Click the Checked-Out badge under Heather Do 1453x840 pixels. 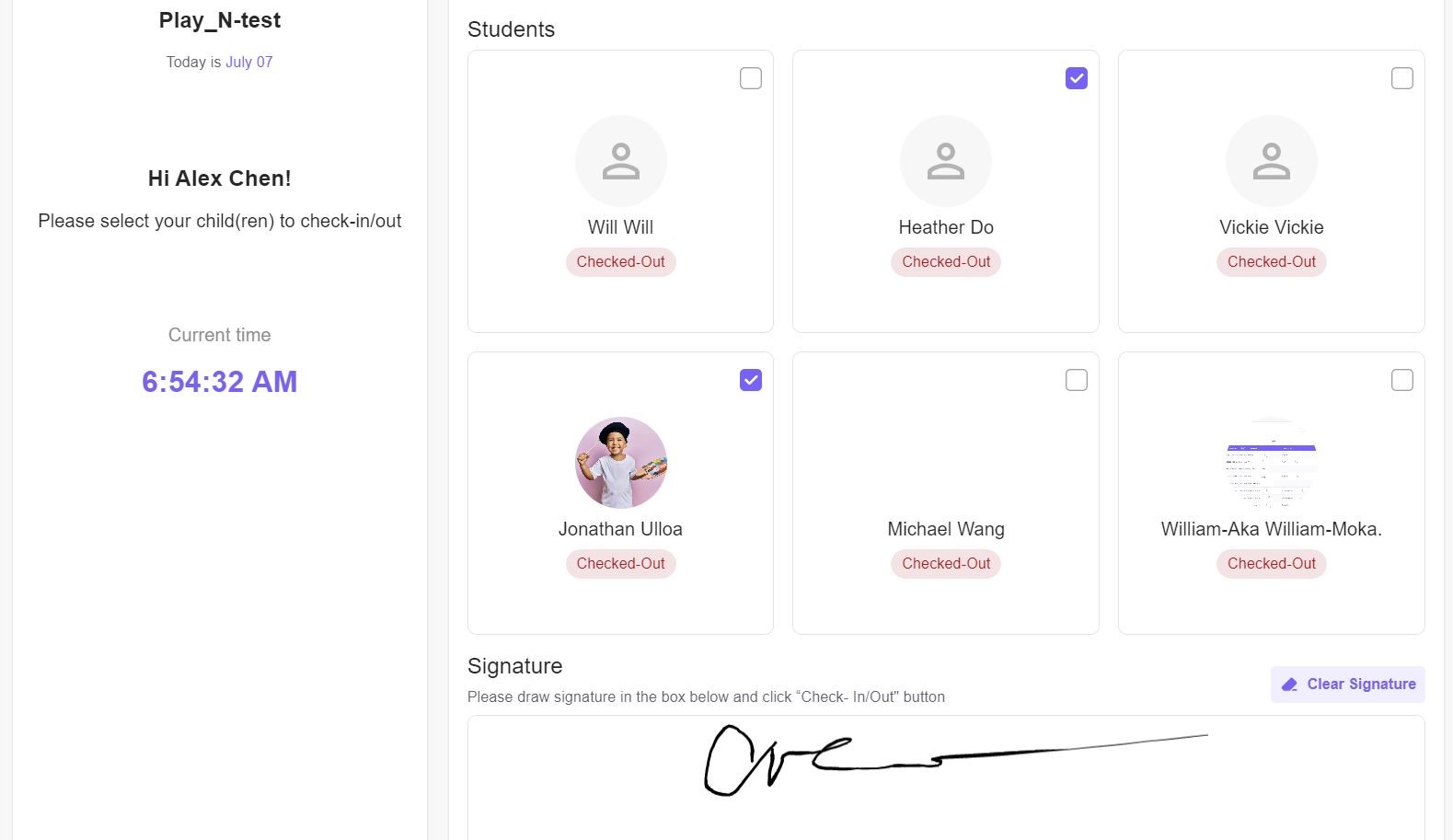tap(946, 262)
